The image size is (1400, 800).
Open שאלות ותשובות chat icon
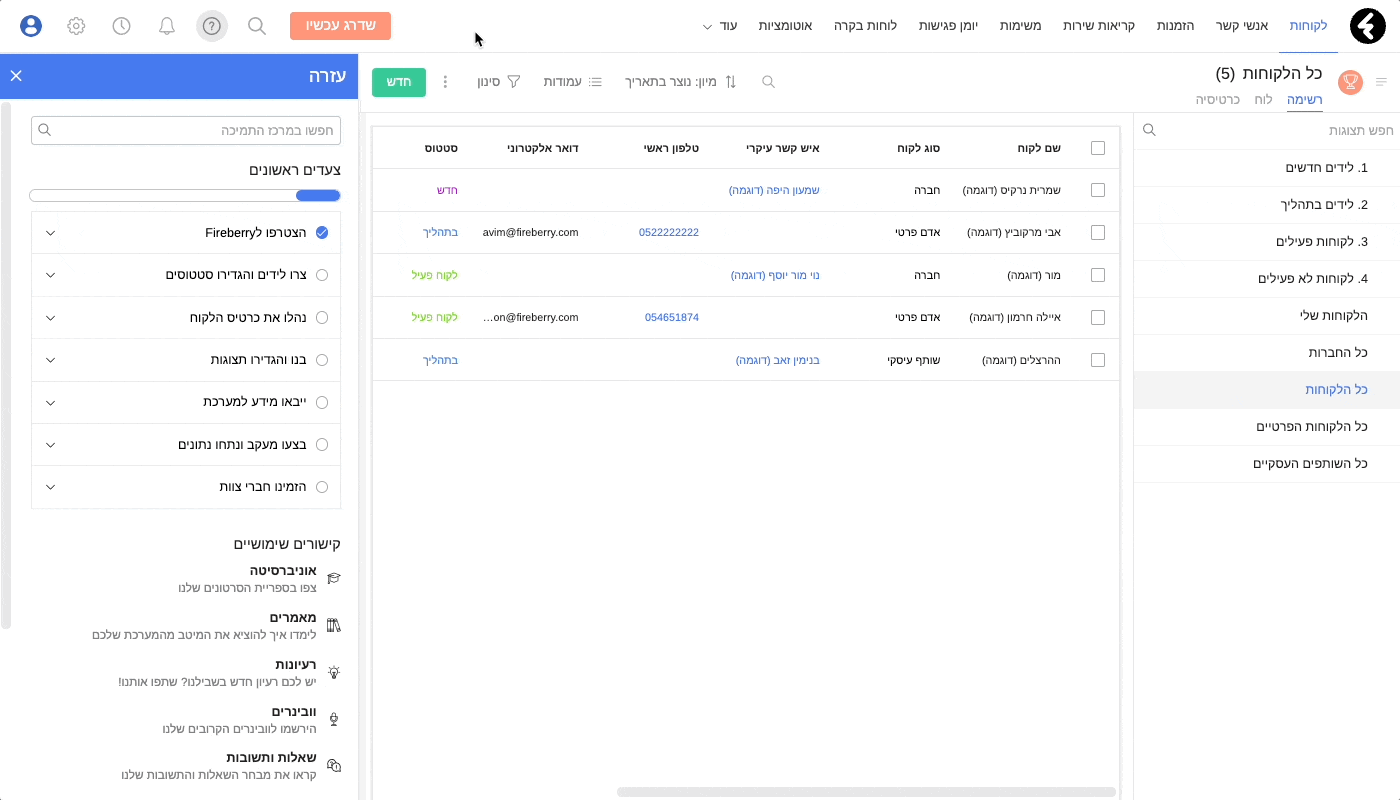[334, 765]
